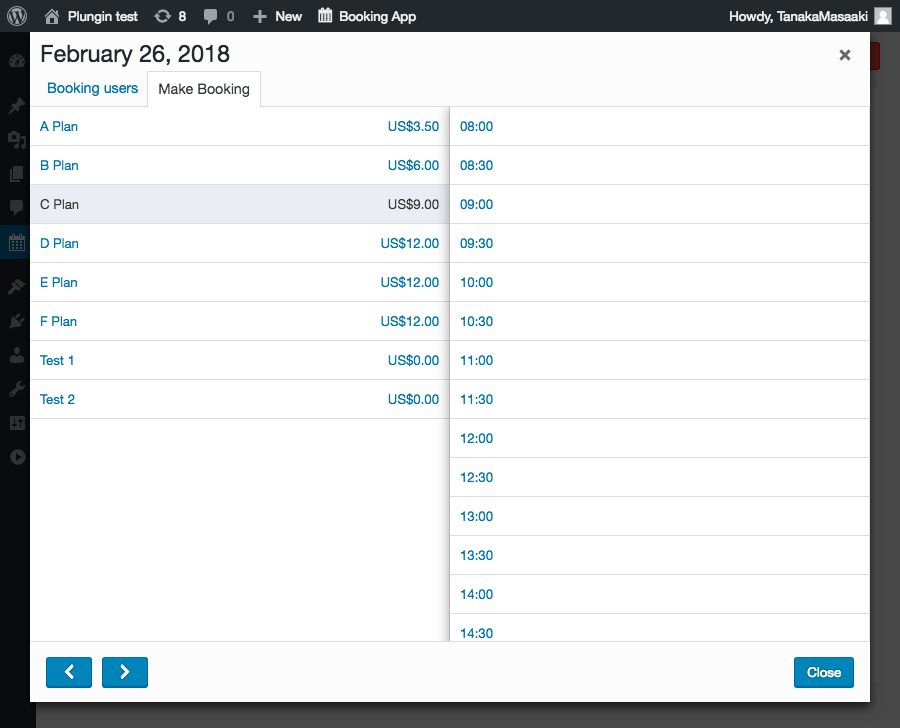900x728 pixels.
Task: Select the 09:00 time slot
Action: 477,204
